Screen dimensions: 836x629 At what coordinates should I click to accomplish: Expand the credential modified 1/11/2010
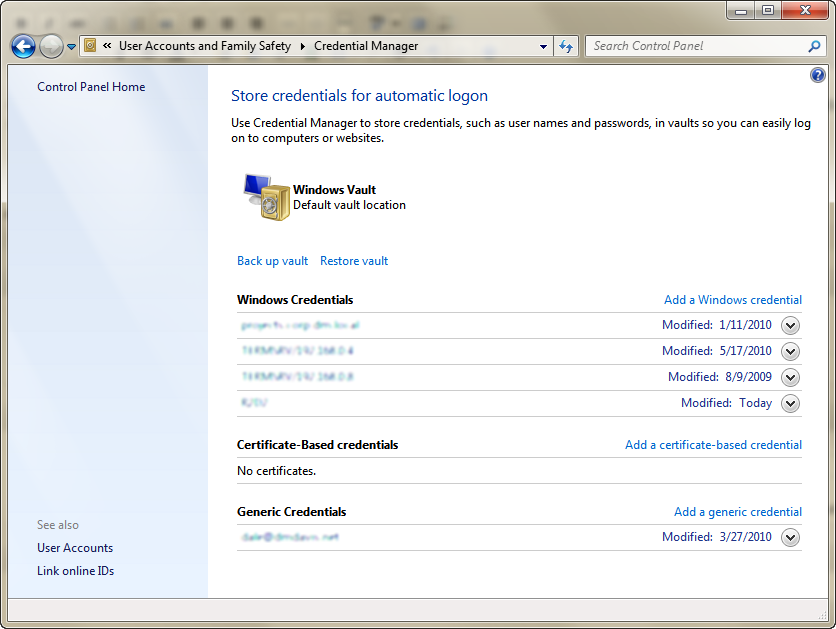790,325
